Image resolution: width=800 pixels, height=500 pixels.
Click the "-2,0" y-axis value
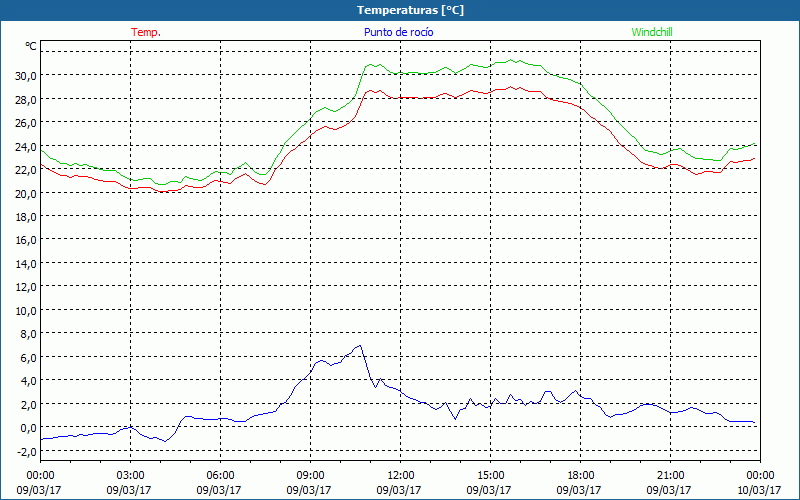(26, 452)
